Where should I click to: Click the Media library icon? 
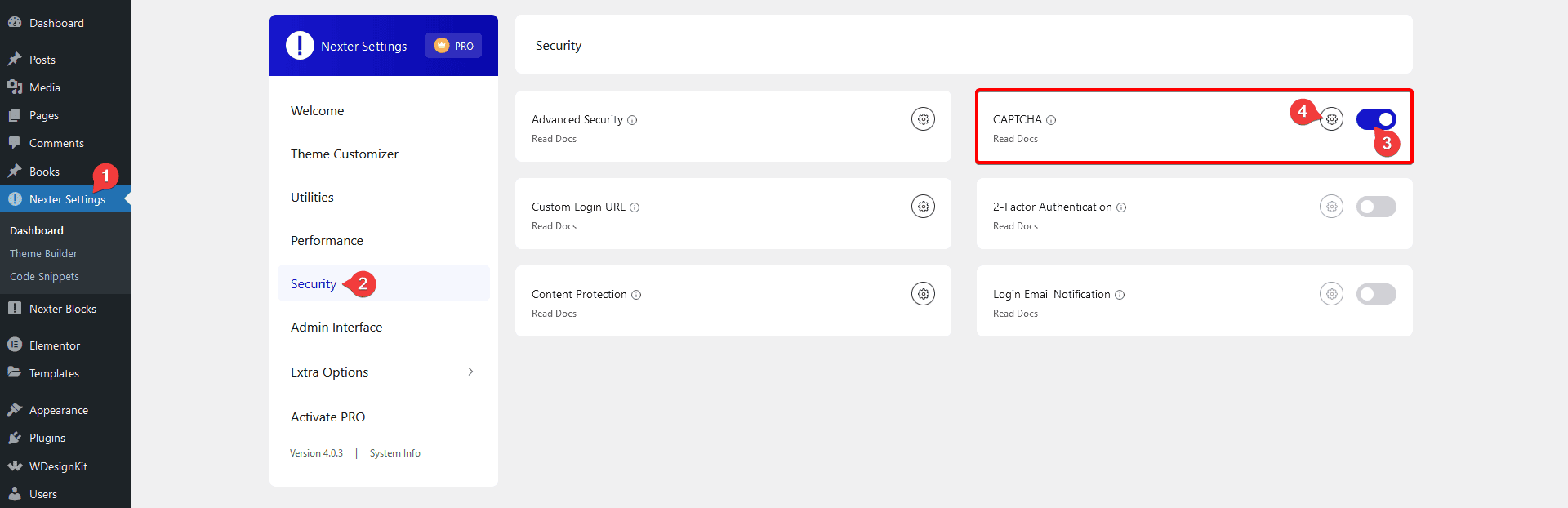15,87
